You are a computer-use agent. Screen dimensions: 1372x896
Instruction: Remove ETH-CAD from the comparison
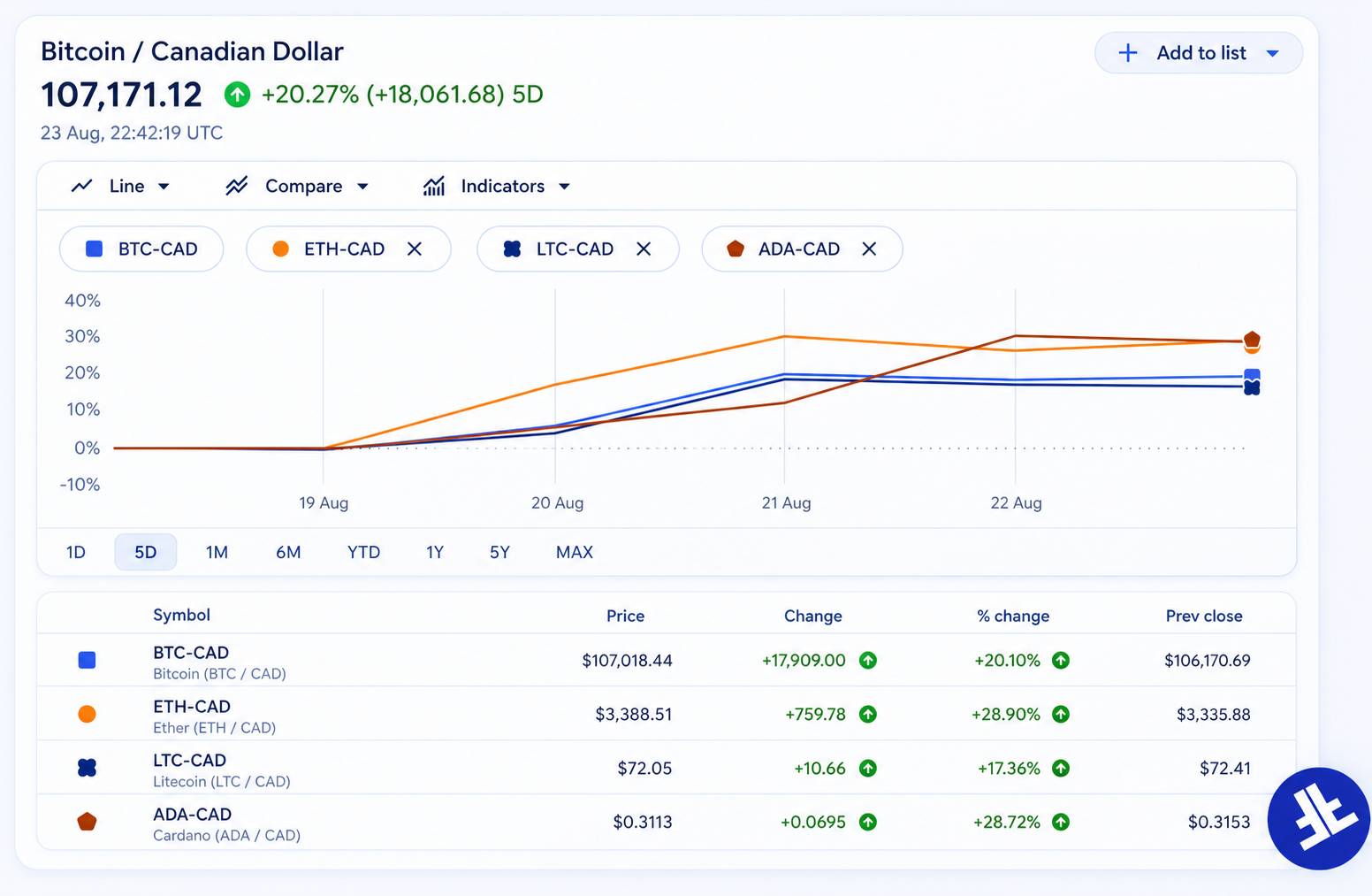point(415,249)
